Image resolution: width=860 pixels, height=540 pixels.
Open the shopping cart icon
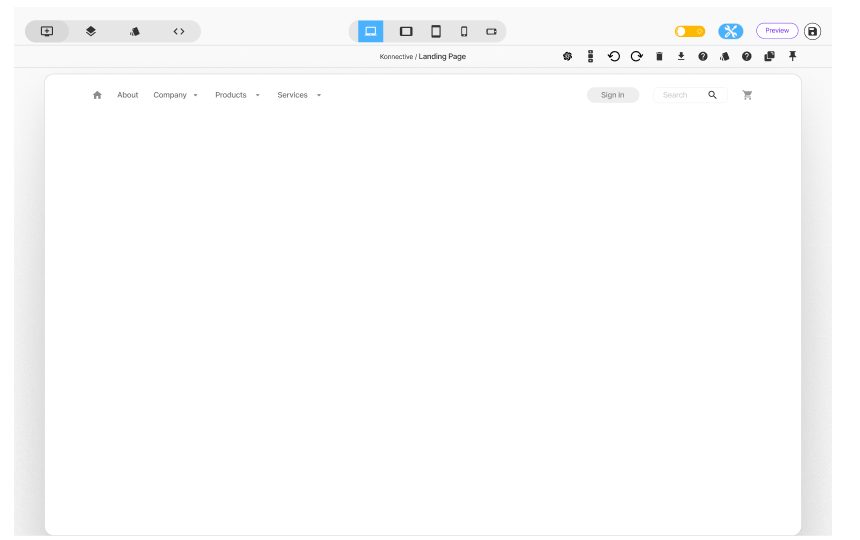click(747, 95)
